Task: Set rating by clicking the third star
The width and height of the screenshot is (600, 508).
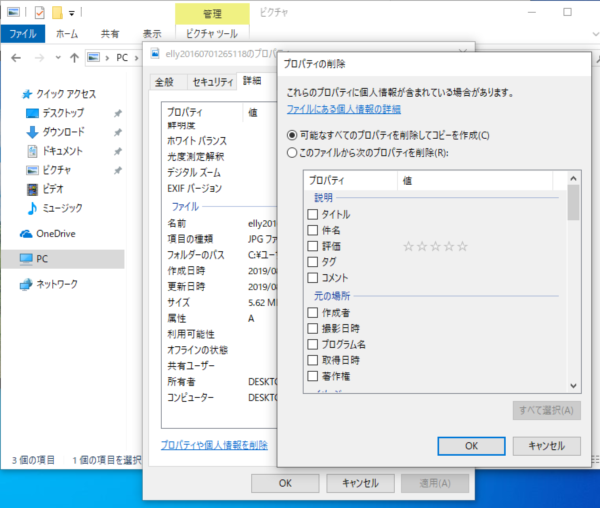Action: pyautogui.click(x=435, y=246)
